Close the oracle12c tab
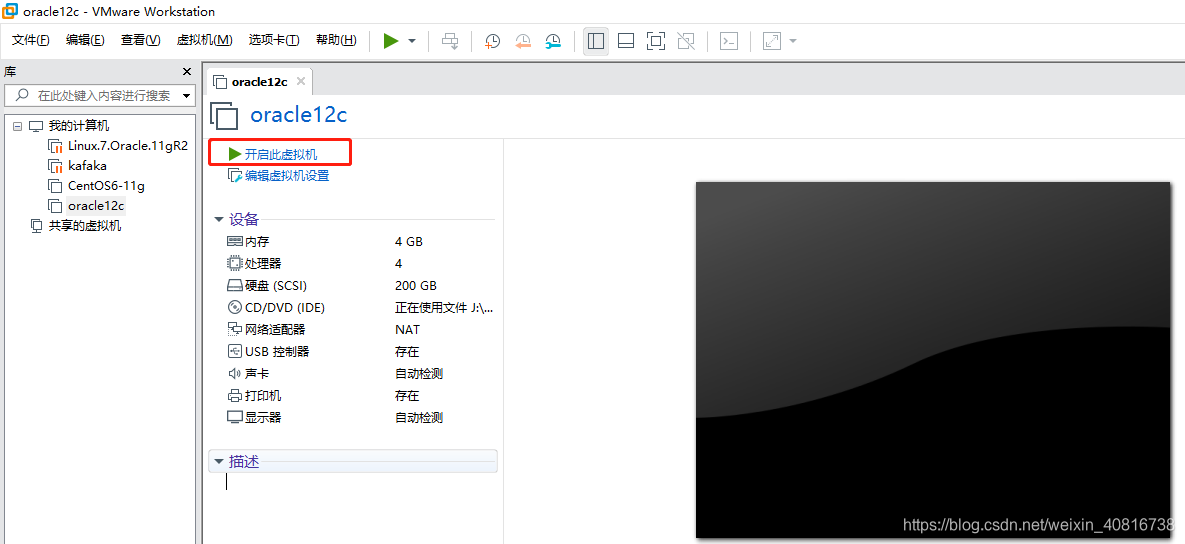 [x=301, y=81]
